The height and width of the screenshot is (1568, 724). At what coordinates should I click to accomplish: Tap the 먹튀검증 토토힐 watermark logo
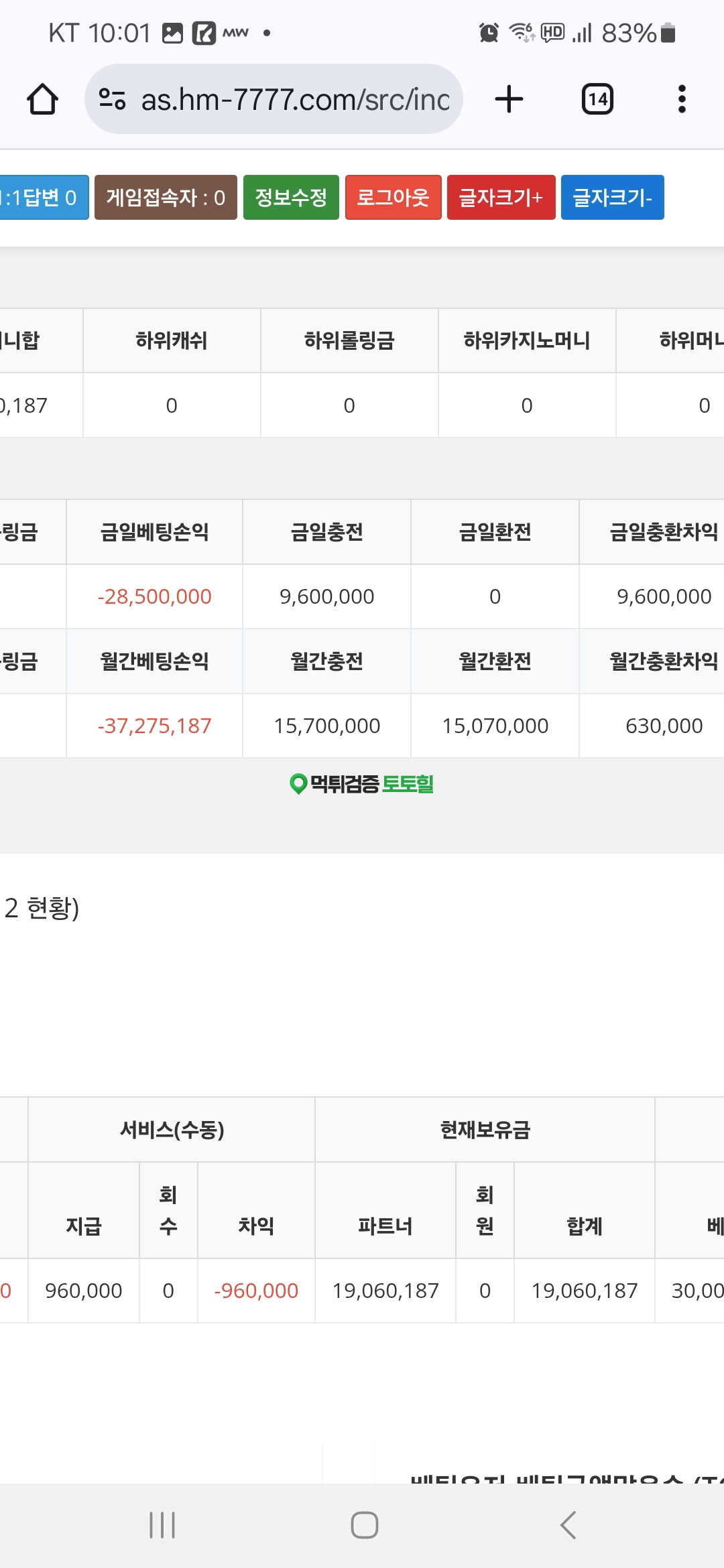tap(362, 783)
